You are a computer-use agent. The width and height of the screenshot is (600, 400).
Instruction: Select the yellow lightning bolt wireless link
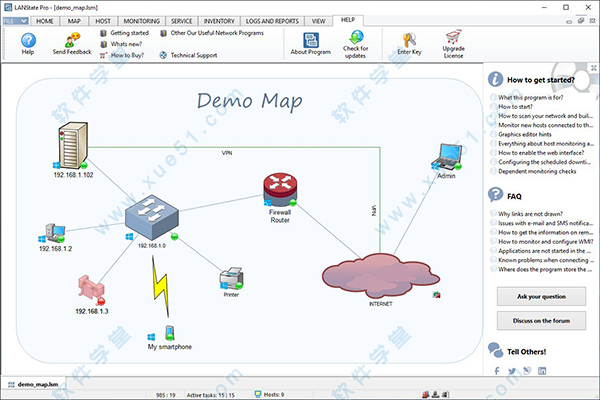[x=160, y=286]
